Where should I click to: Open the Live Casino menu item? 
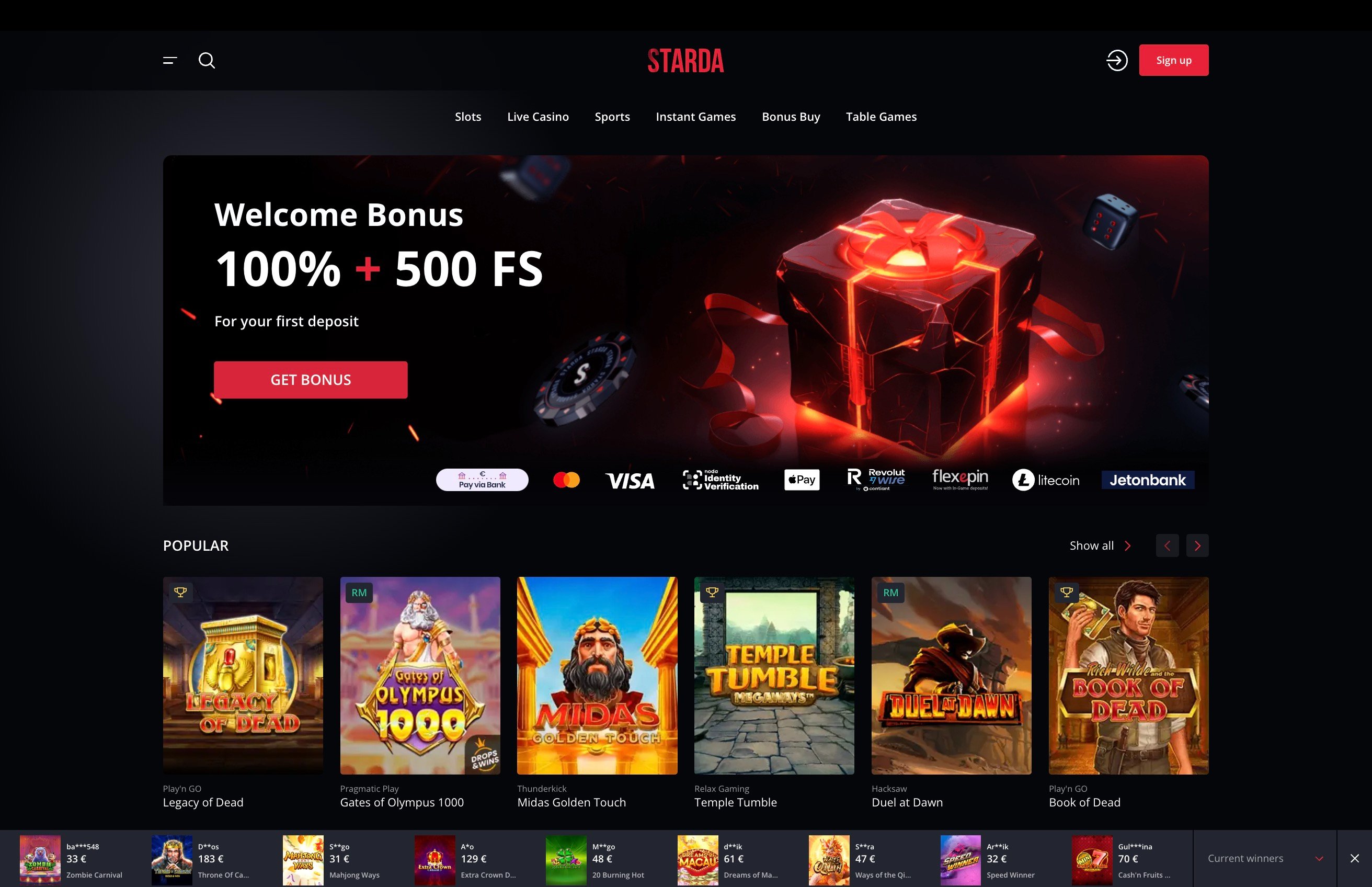click(x=538, y=117)
